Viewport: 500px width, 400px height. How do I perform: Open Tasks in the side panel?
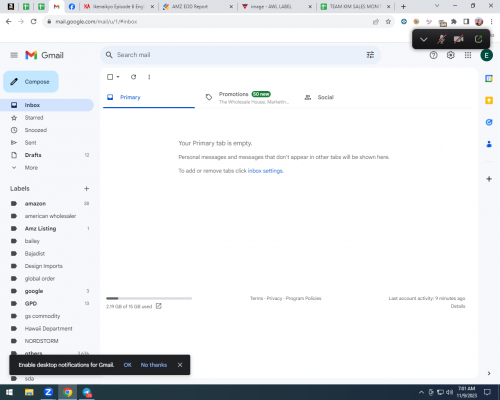[489, 122]
